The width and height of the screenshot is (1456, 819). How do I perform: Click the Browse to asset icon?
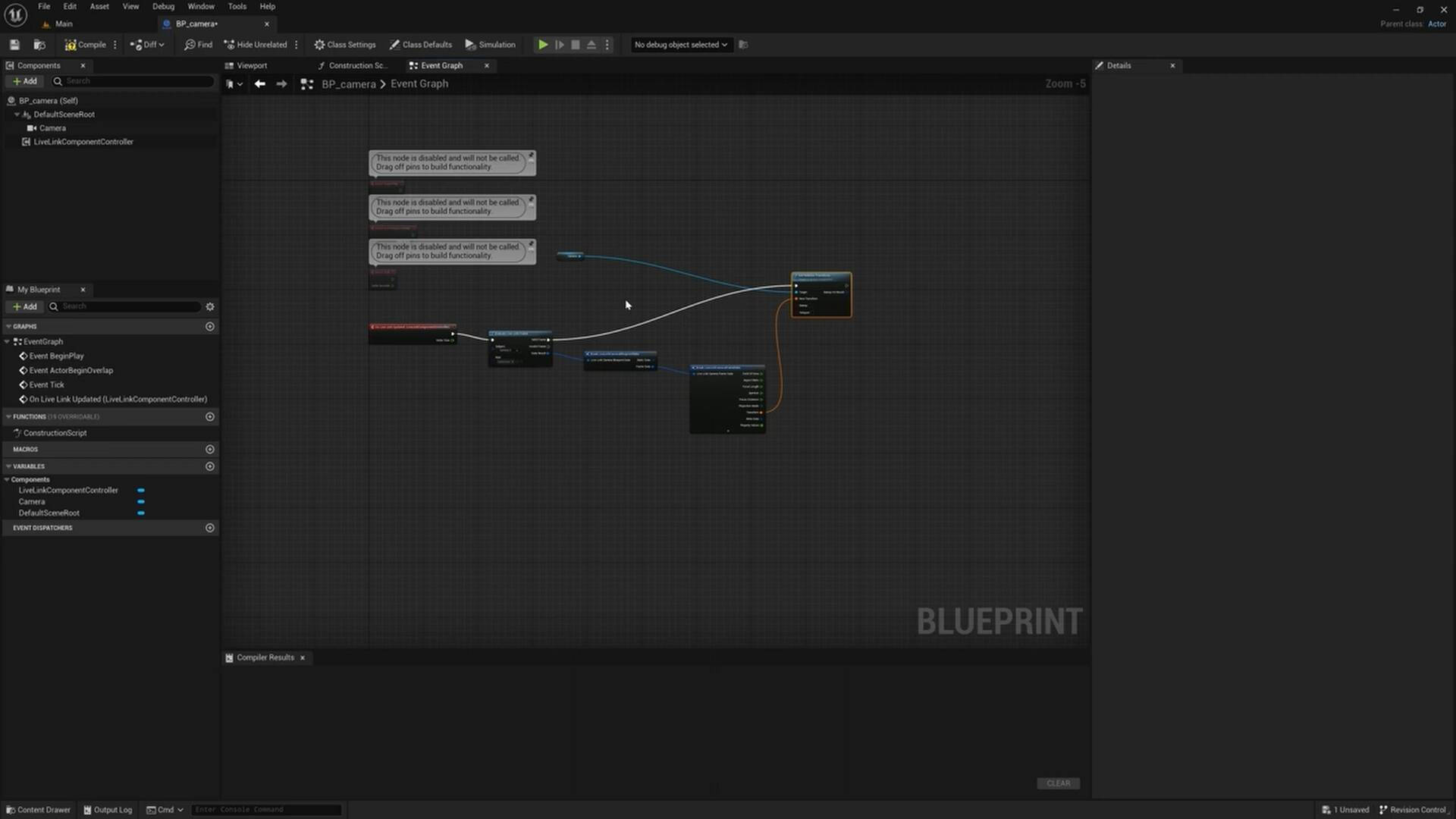(x=40, y=45)
